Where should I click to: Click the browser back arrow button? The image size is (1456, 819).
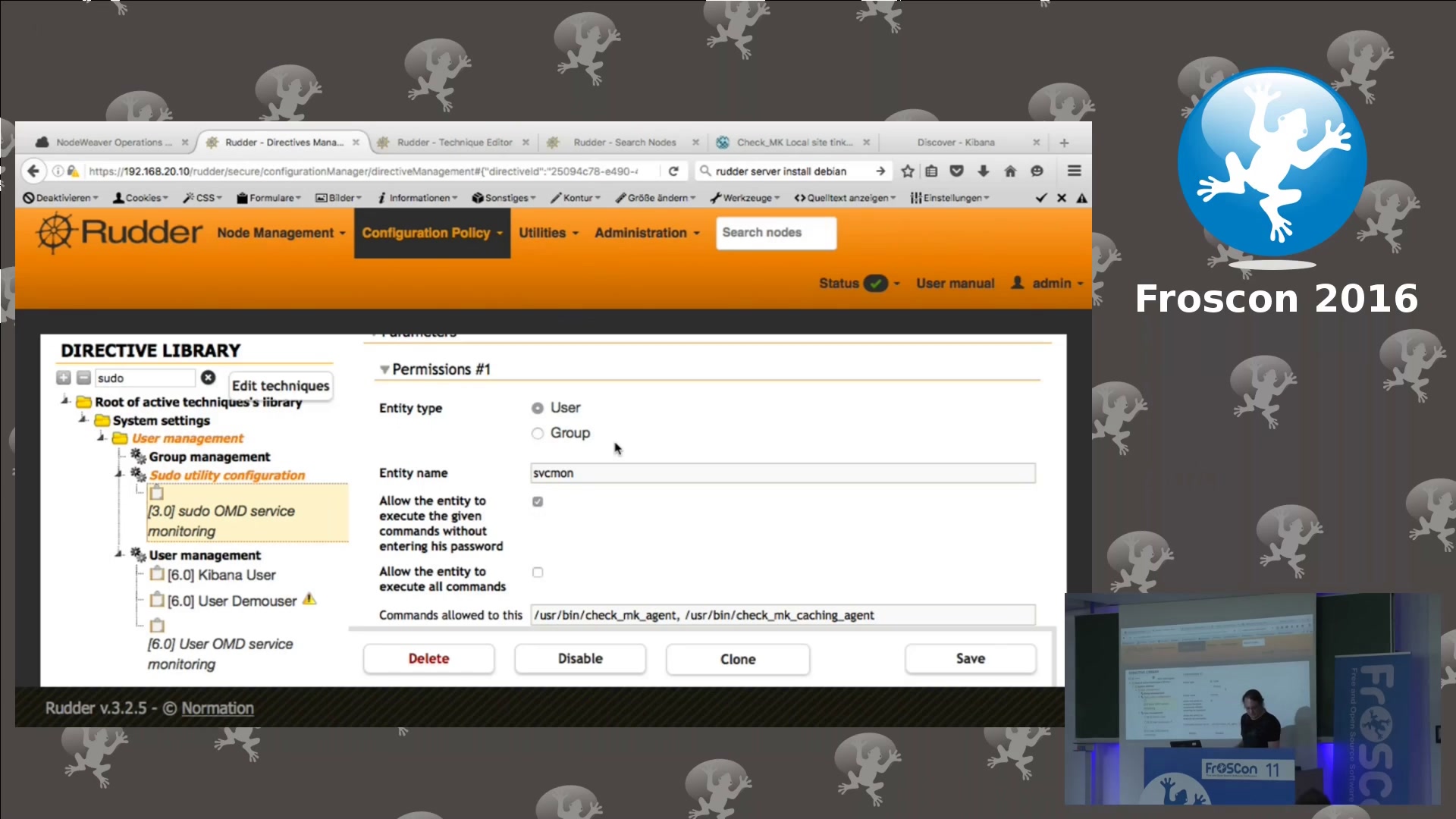point(33,171)
